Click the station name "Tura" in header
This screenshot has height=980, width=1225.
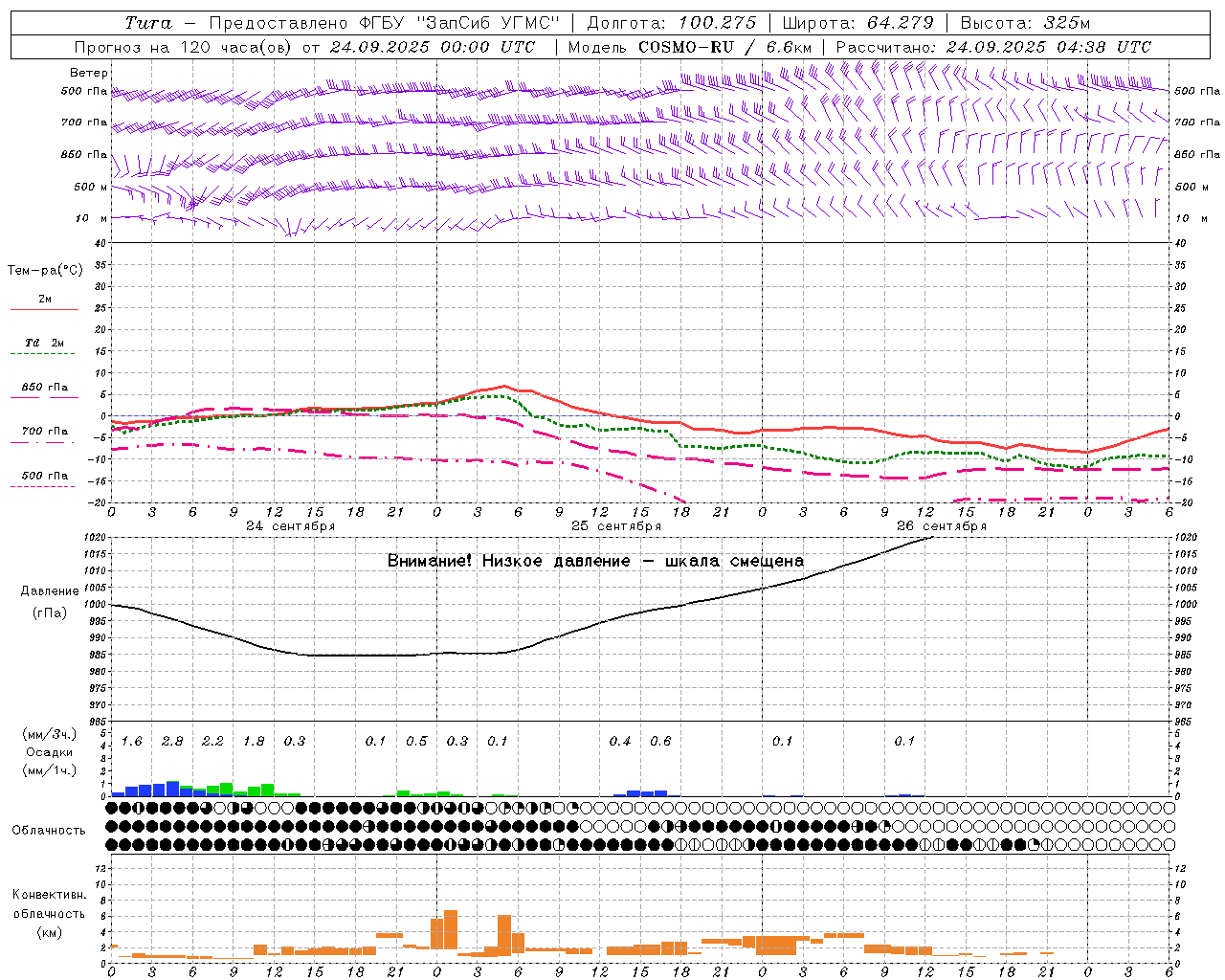tap(148, 23)
